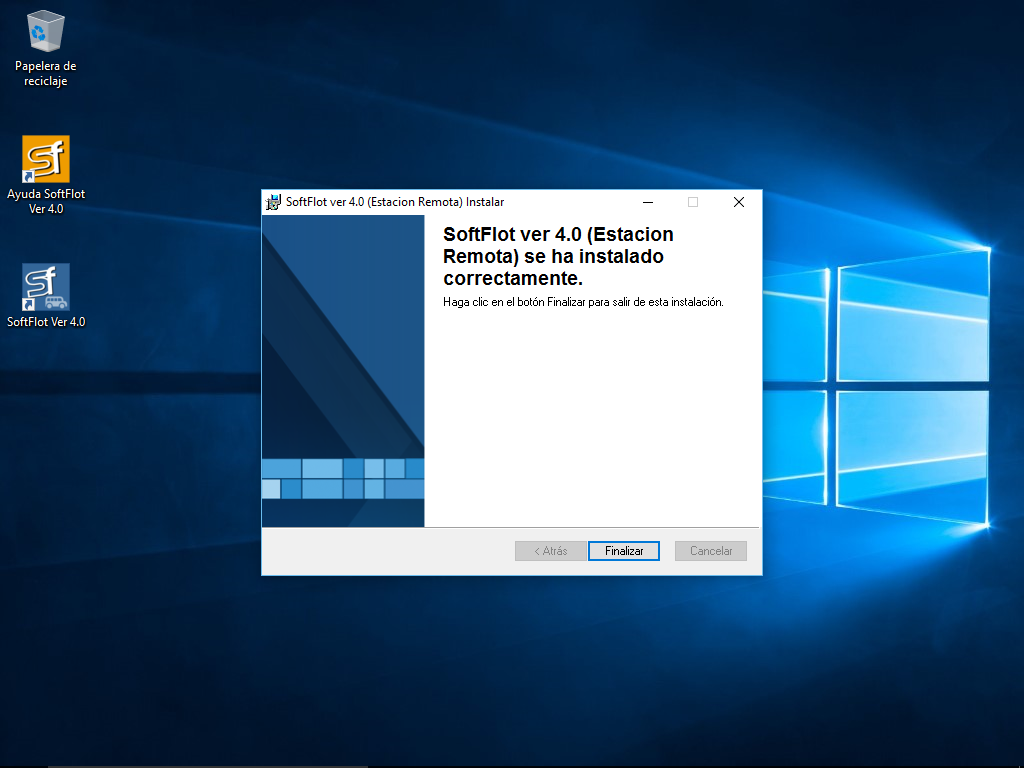
Task: Minimize the SoftFlot installer window
Action: click(647, 202)
